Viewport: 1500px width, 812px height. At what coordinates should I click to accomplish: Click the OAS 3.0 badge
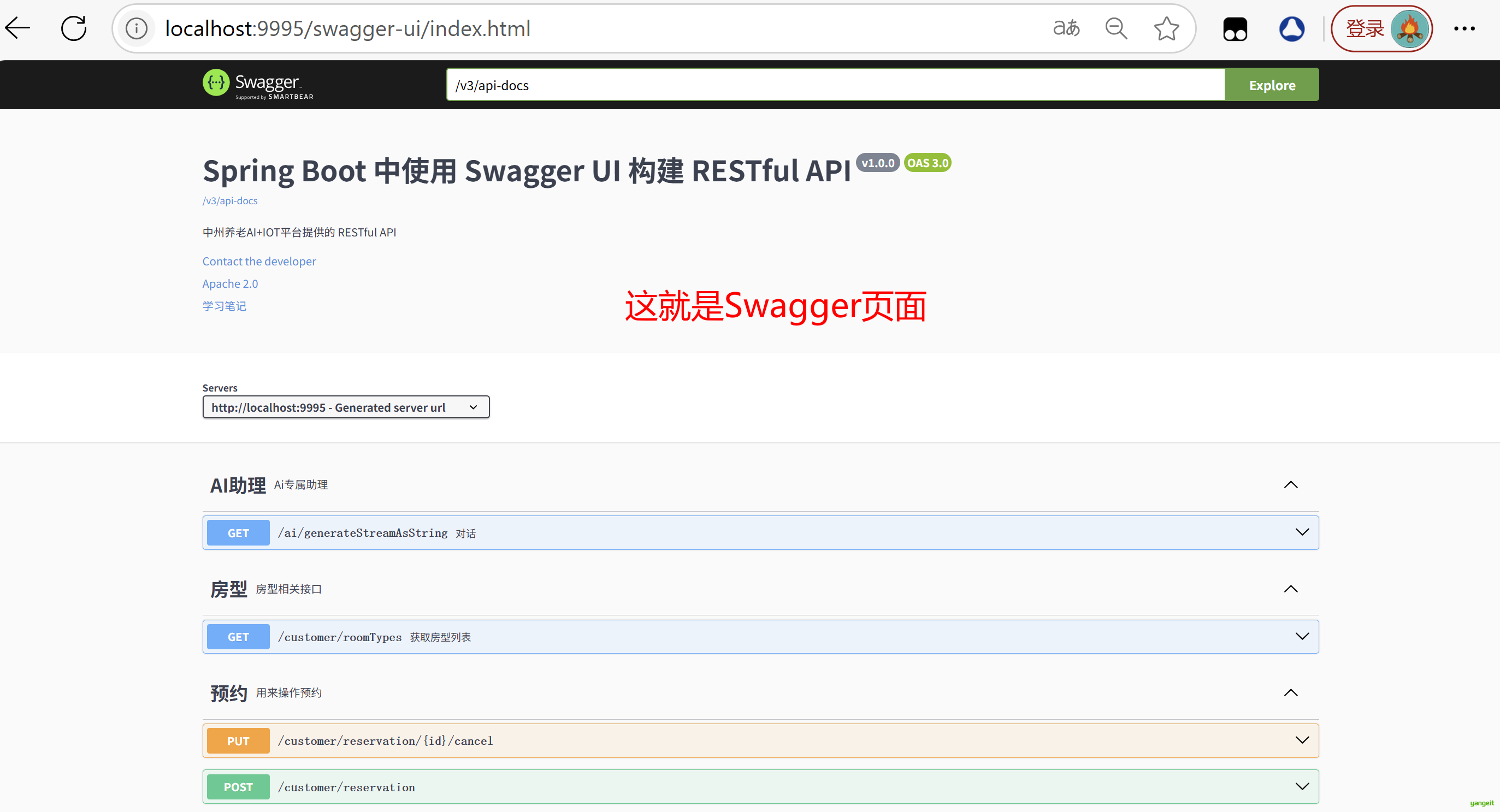[x=928, y=163]
